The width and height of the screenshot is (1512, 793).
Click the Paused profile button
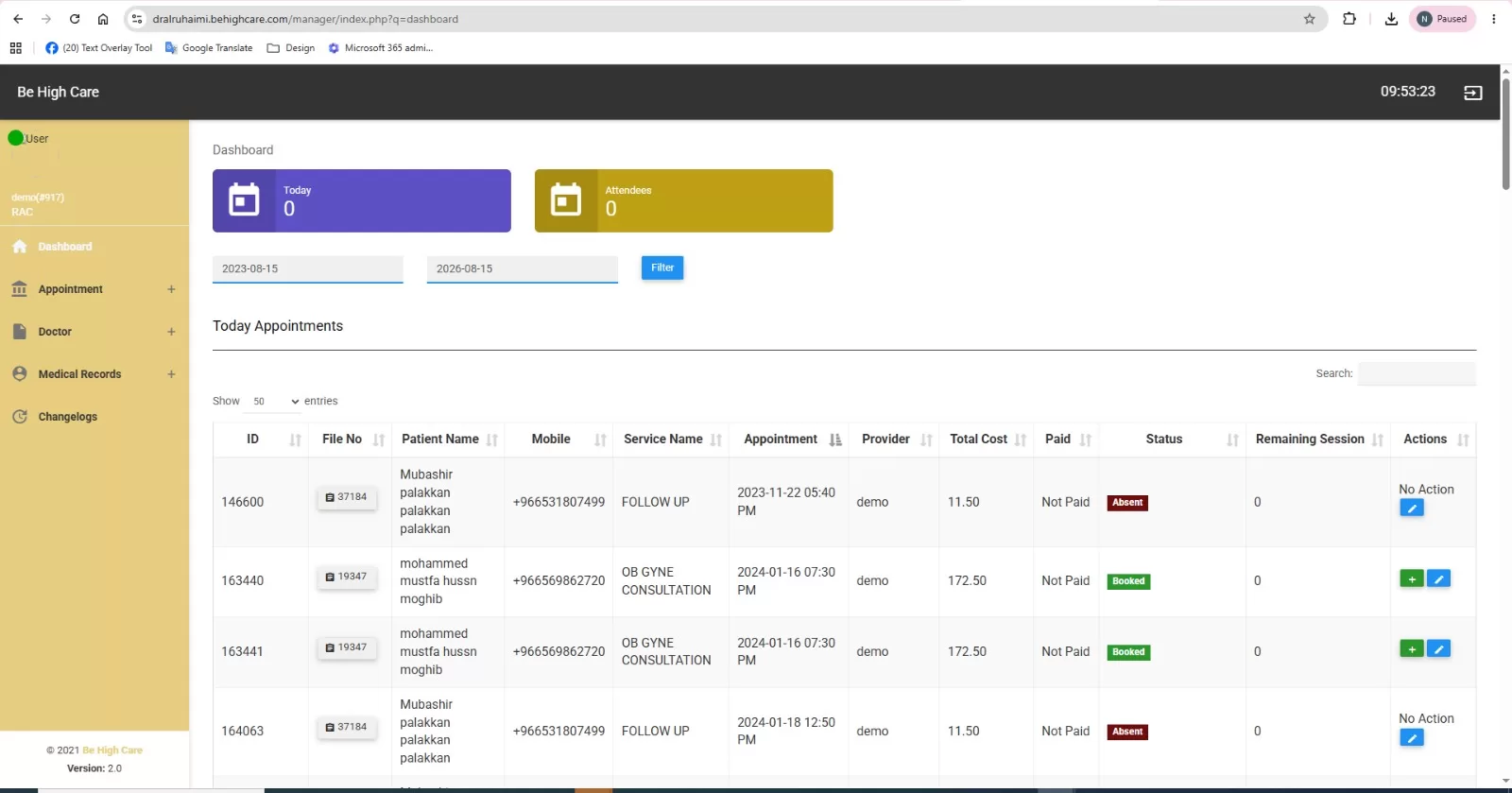click(1442, 19)
